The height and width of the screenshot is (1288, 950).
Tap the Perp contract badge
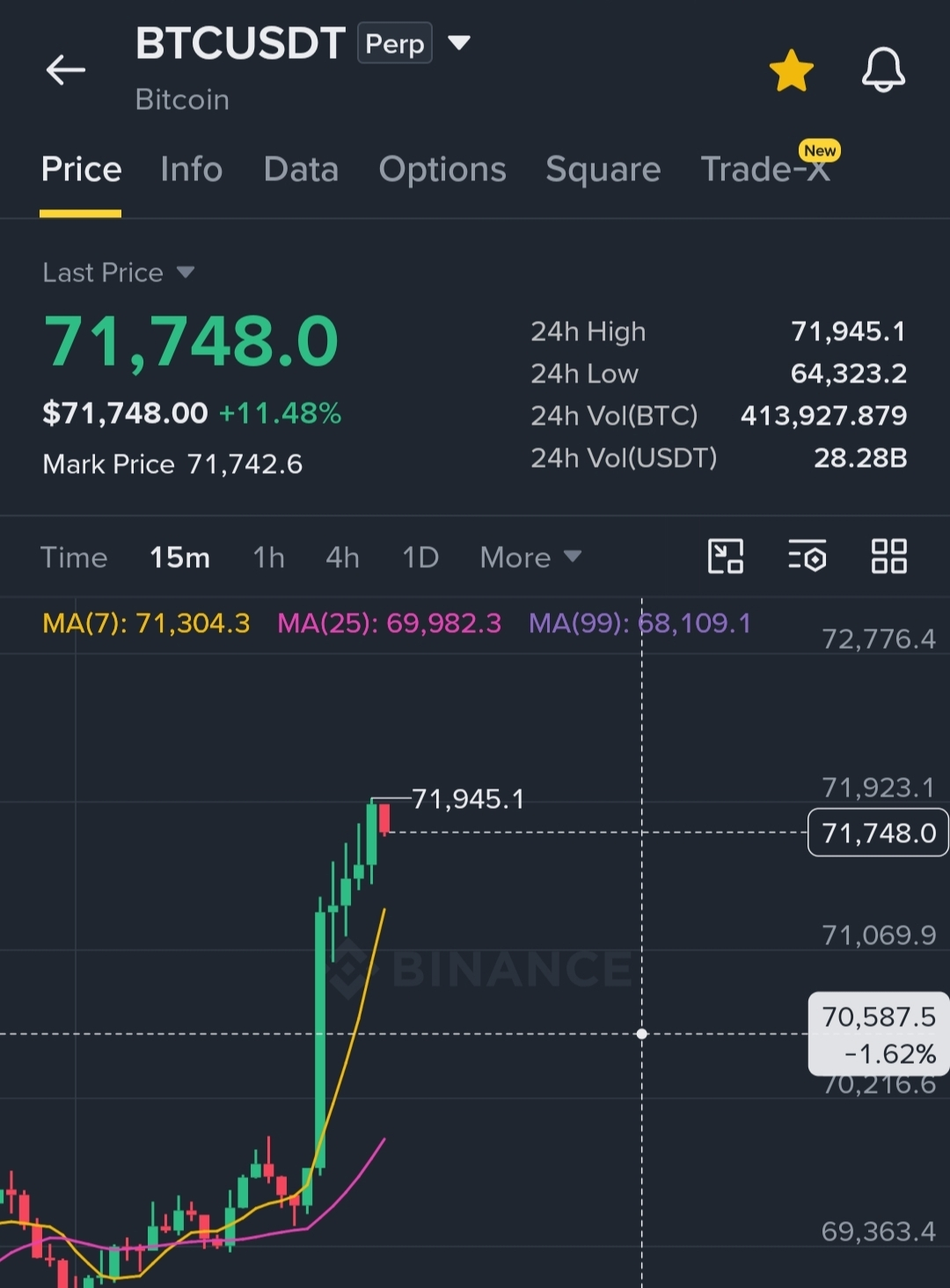[x=395, y=43]
